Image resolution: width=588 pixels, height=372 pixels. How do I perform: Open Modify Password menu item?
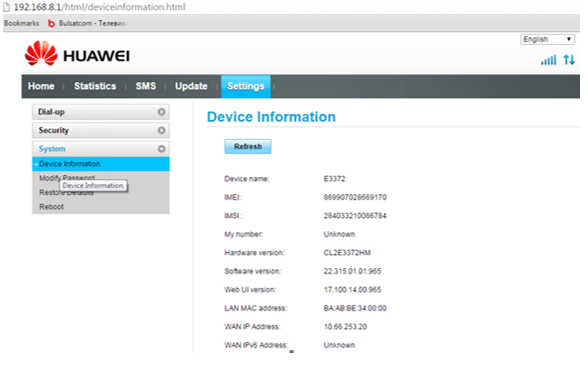[67, 178]
